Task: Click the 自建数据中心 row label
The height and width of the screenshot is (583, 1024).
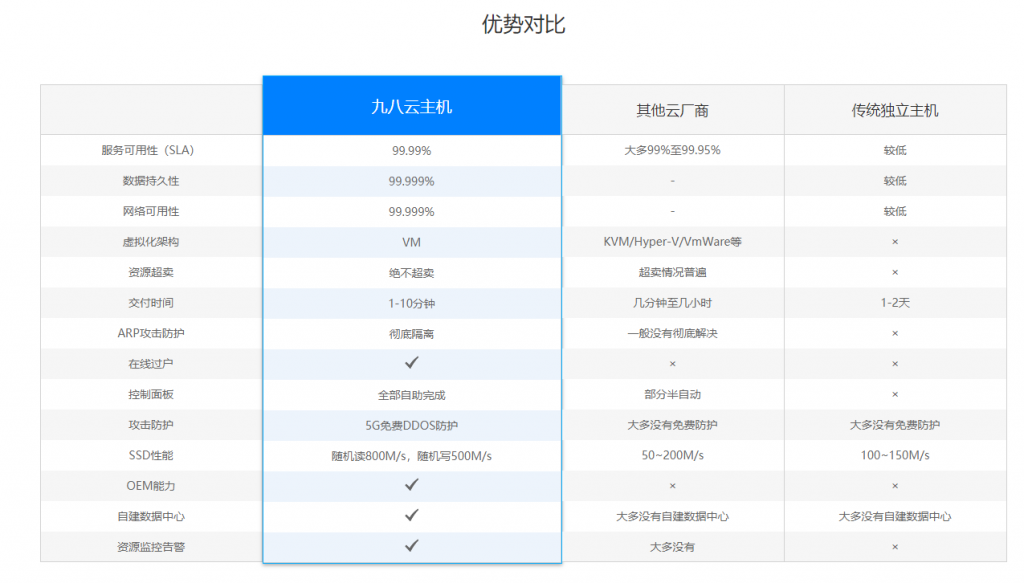Action: 151,516
